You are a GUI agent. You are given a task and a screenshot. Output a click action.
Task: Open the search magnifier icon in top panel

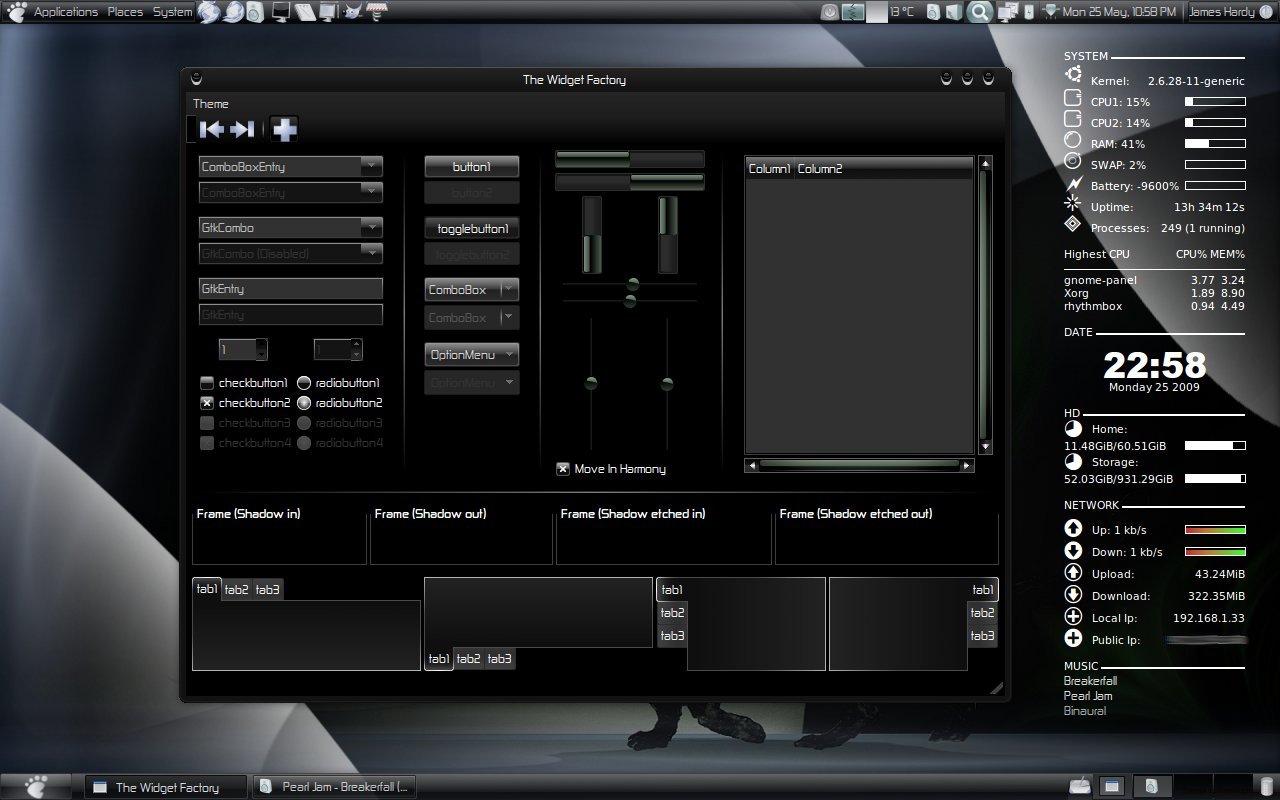tap(980, 12)
